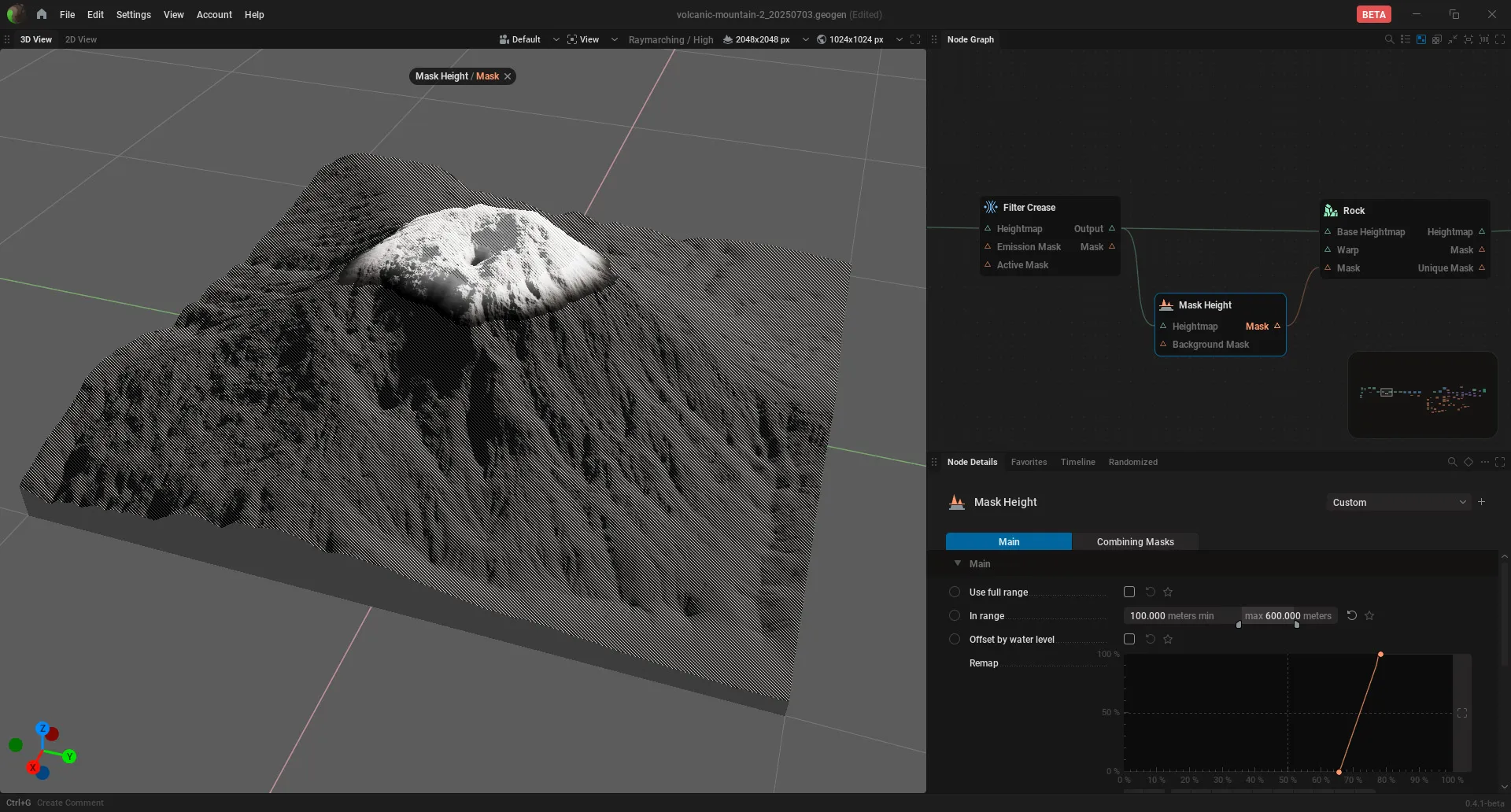
Task: Switch to the 2D View tab
Action: (x=81, y=39)
